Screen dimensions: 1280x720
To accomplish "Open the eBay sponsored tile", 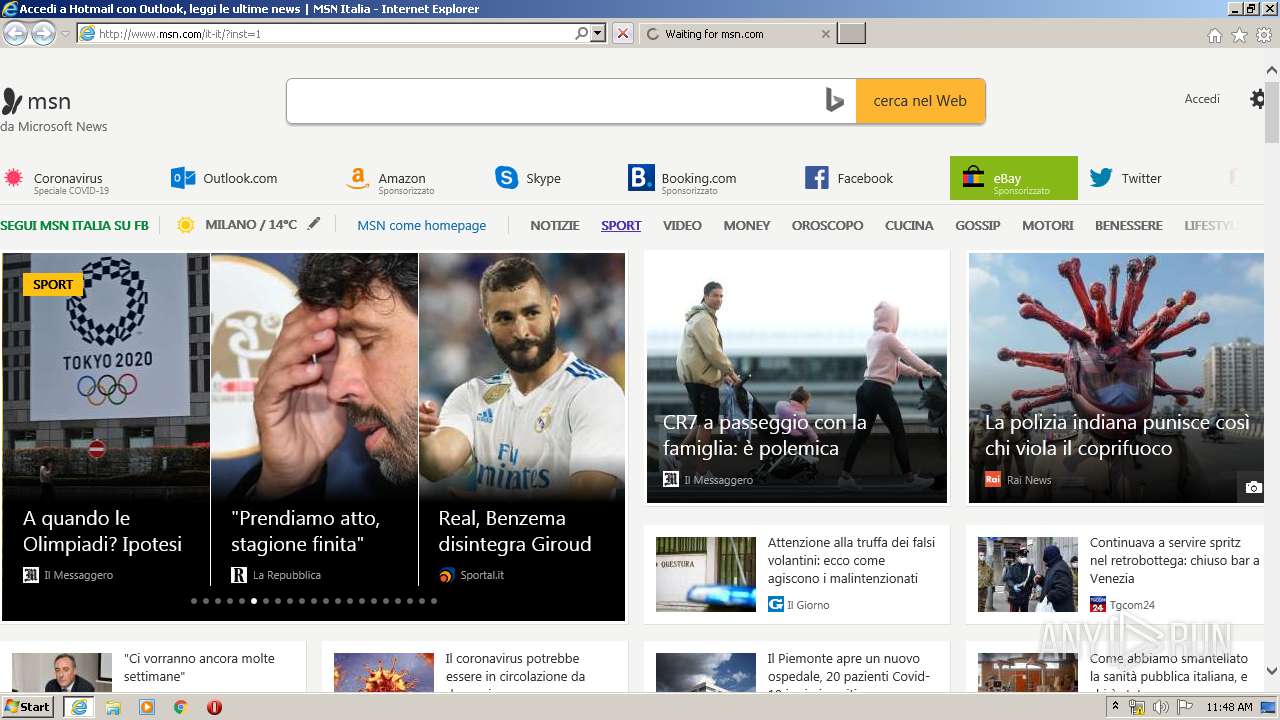I will point(1014,178).
